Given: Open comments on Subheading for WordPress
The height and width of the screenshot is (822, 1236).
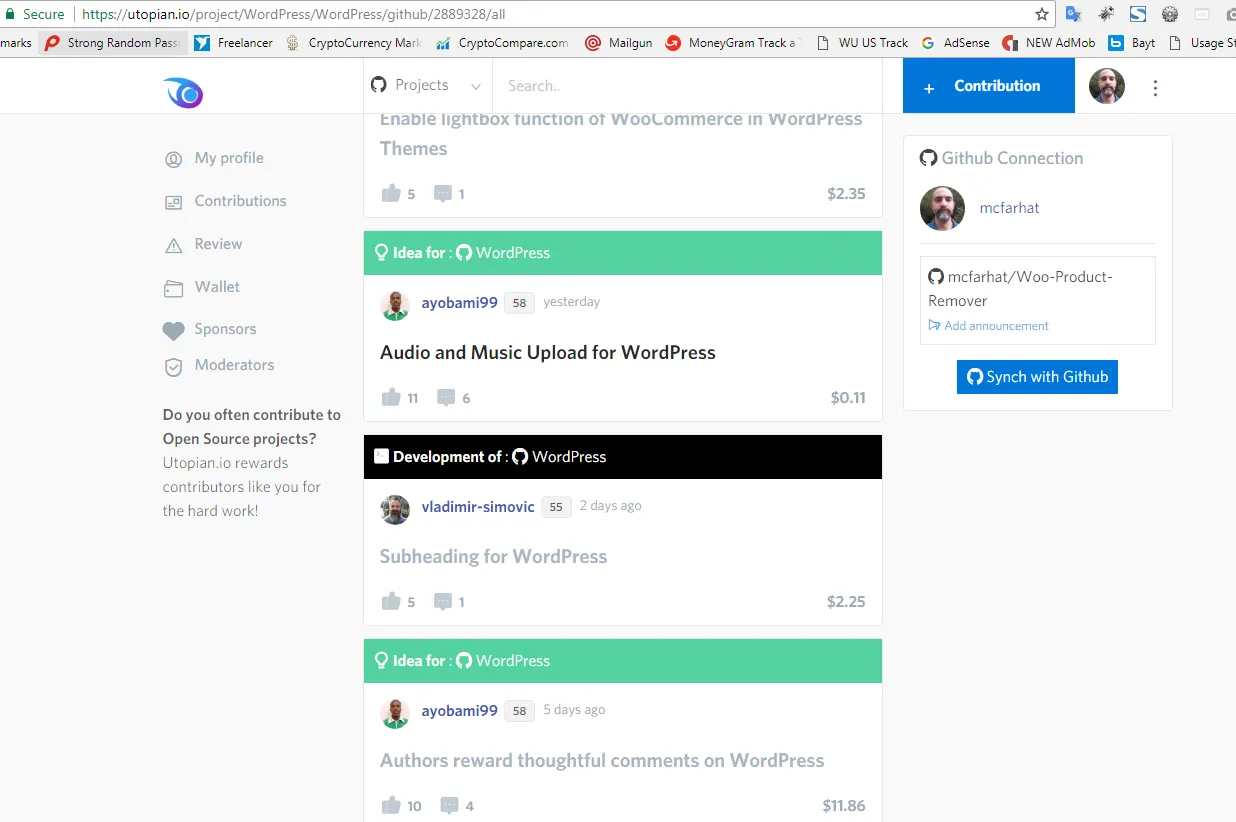Looking at the screenshot, I should tap(443, 602).
